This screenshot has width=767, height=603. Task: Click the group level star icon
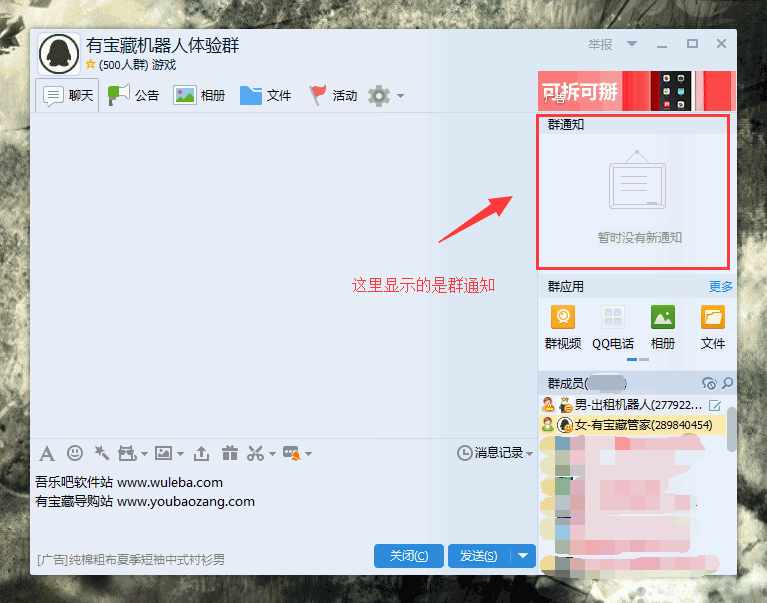(x=90, y=64)
